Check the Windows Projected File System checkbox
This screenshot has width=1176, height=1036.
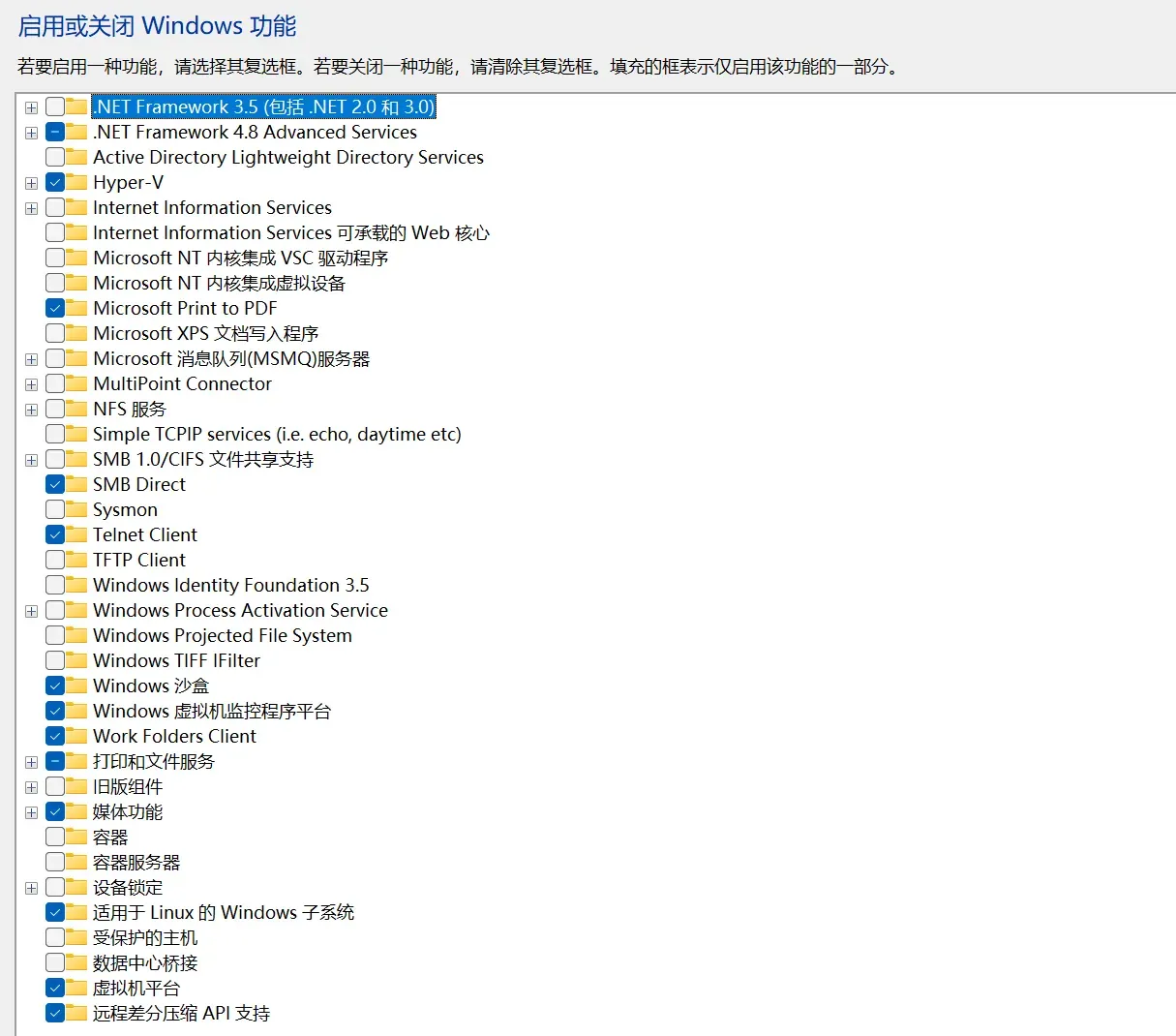coord(55,635)
